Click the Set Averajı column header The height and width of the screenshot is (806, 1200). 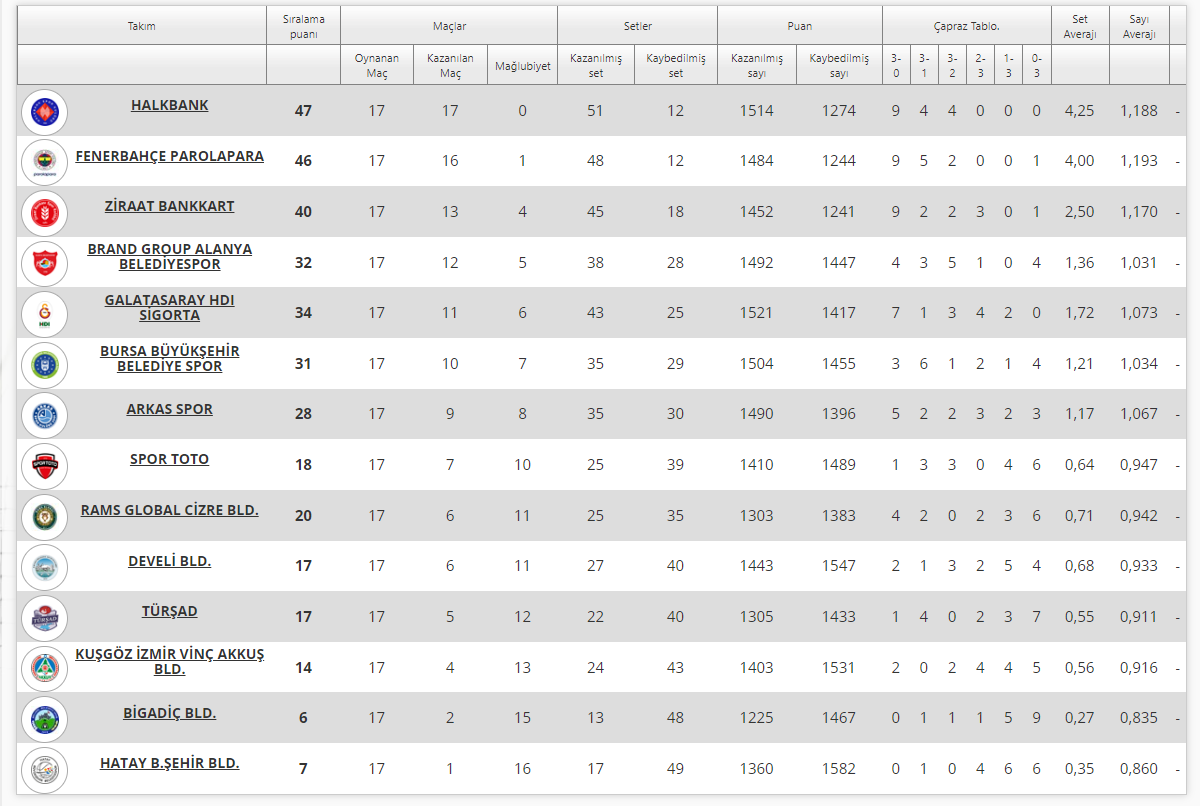1080,26
